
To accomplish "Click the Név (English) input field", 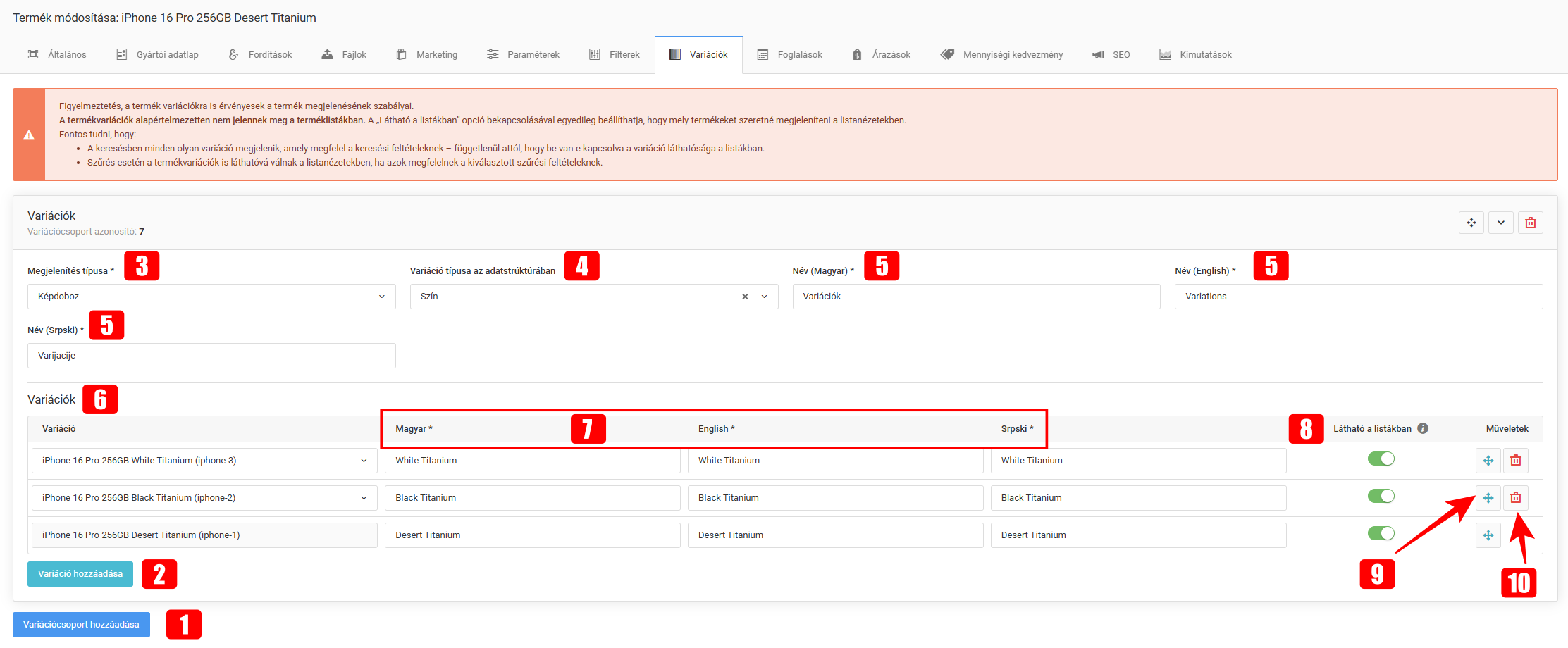I will 1358,297.
